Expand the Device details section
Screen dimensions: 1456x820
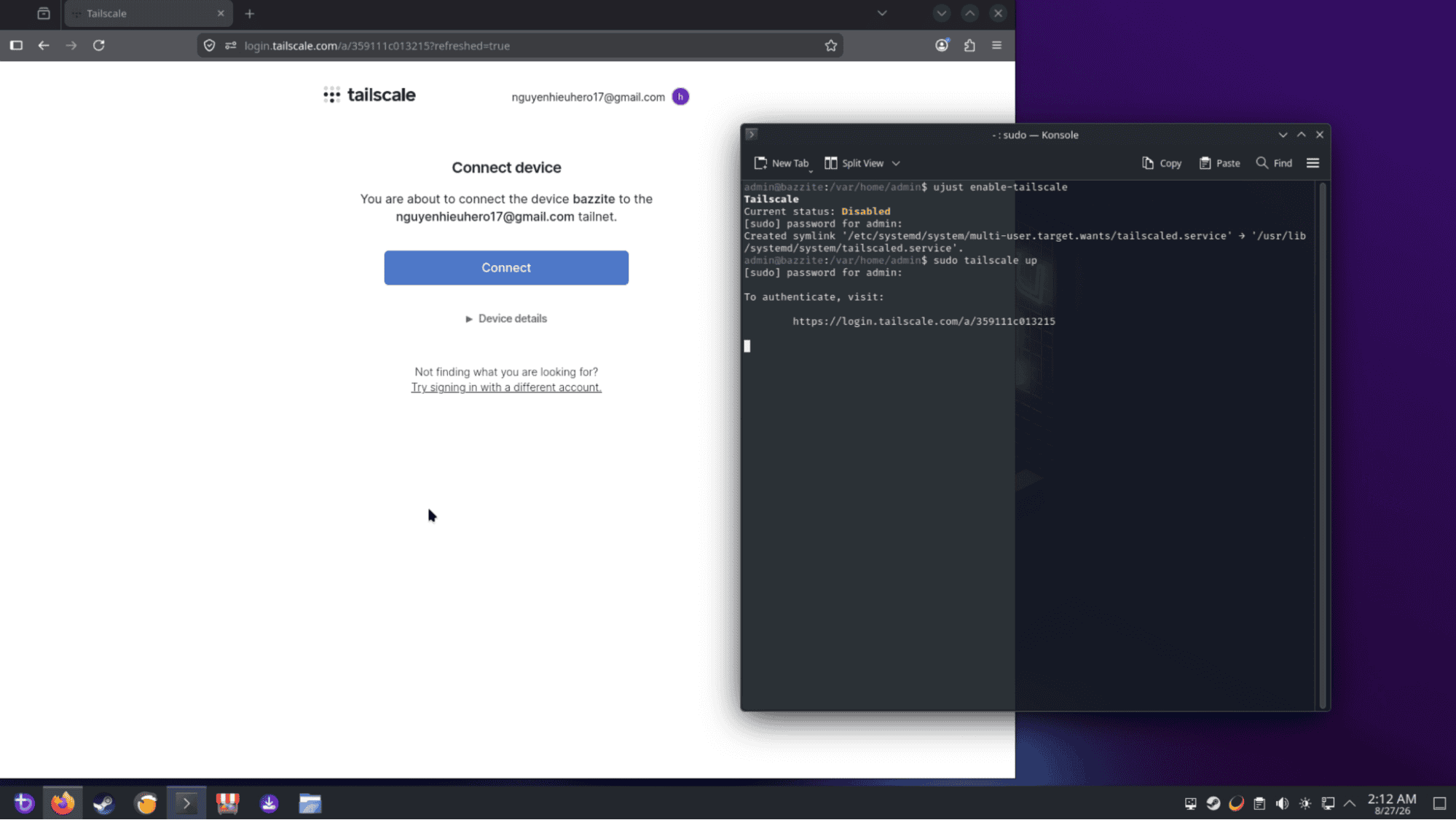(506, 318)
